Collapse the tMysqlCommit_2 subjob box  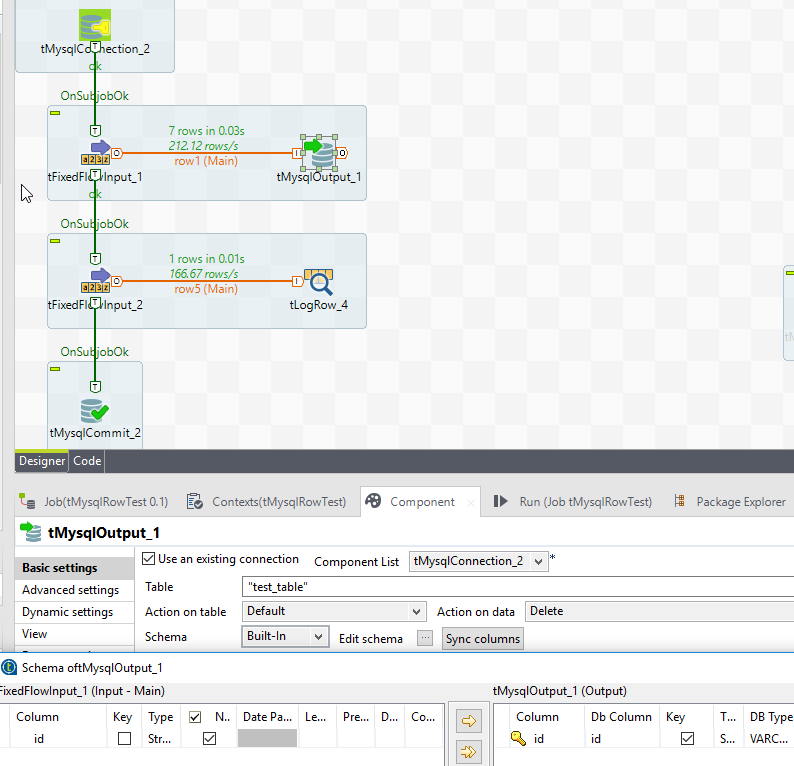tap(55, 369)
